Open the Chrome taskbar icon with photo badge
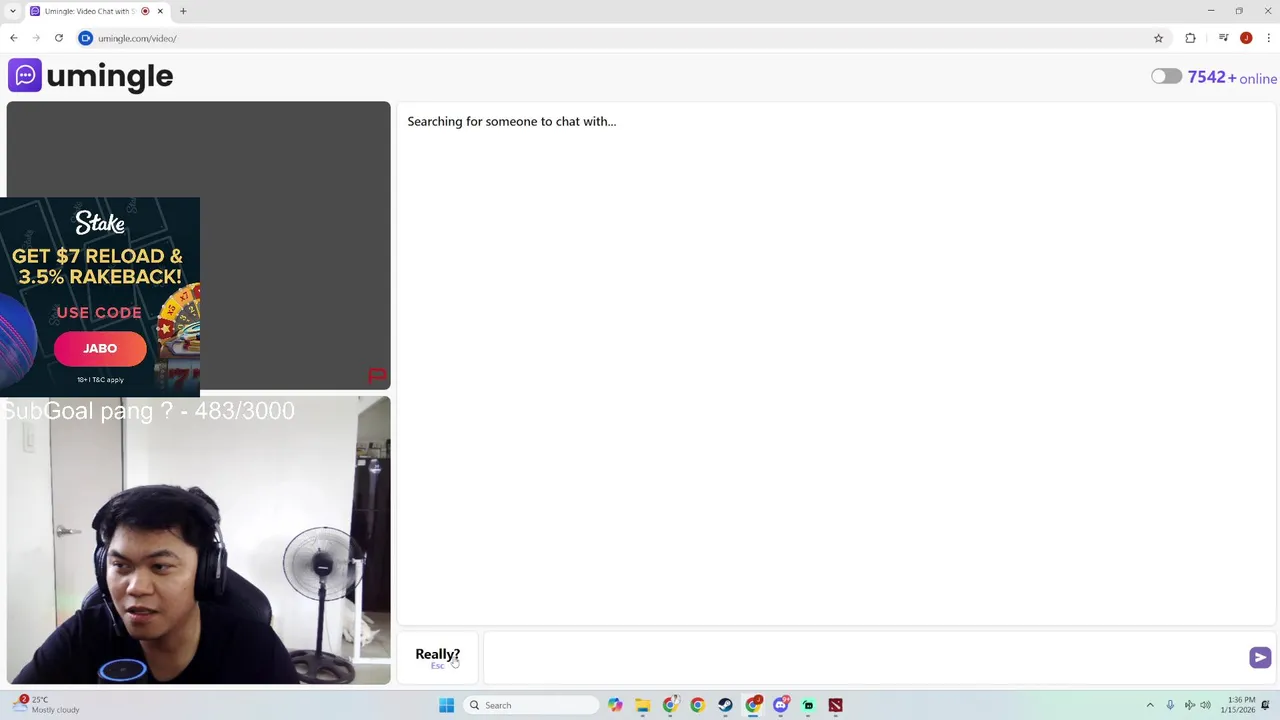The height and width of the screenshot is (720, 1280). pyautogui.click(x=670, y=705)
